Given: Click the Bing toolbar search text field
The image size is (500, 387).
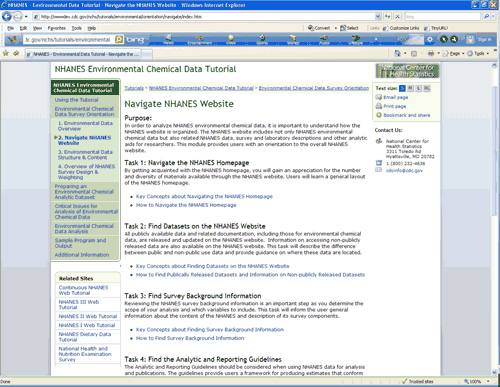Looking at the screenshot, I should pyautogui.click(x=69, y=40).
